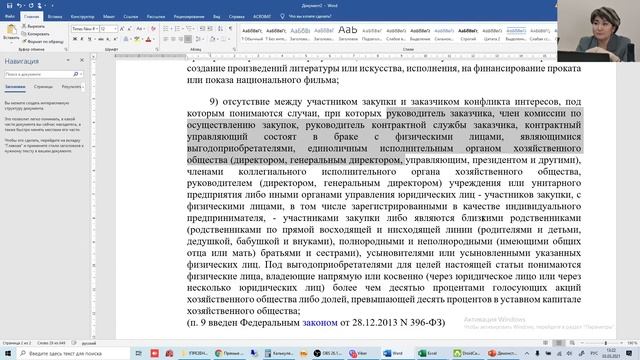Image resolution: width=640 pixels, height=360 pixels.
Task: Increase paragraph indent
Action: tap(210, 29)
